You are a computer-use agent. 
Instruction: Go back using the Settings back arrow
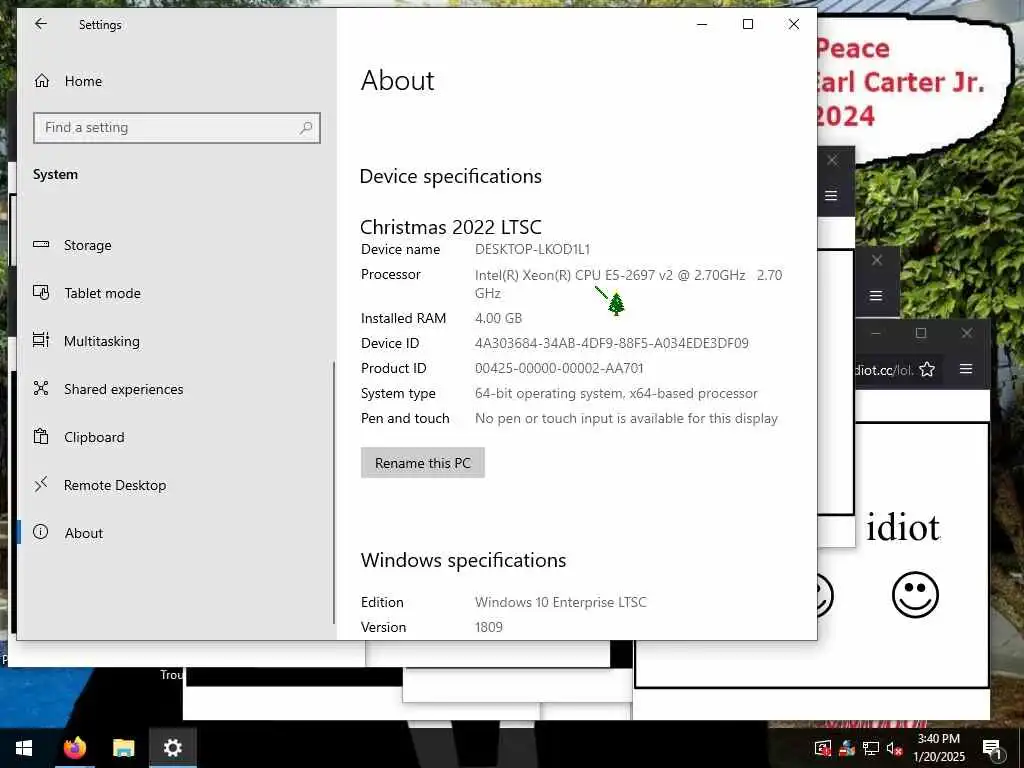click(x=40, y=24)
